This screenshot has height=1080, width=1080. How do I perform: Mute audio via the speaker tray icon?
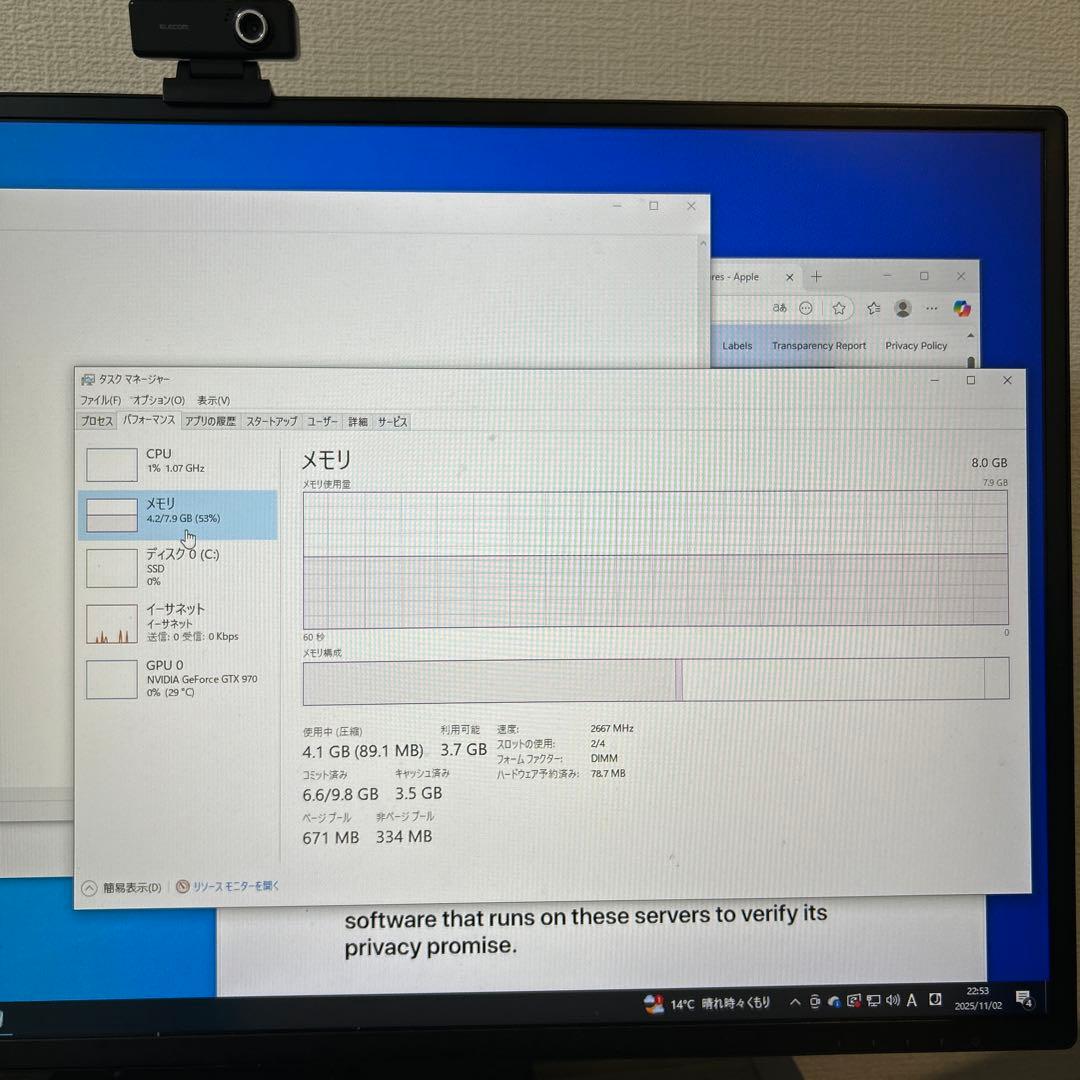point(891,1001)
